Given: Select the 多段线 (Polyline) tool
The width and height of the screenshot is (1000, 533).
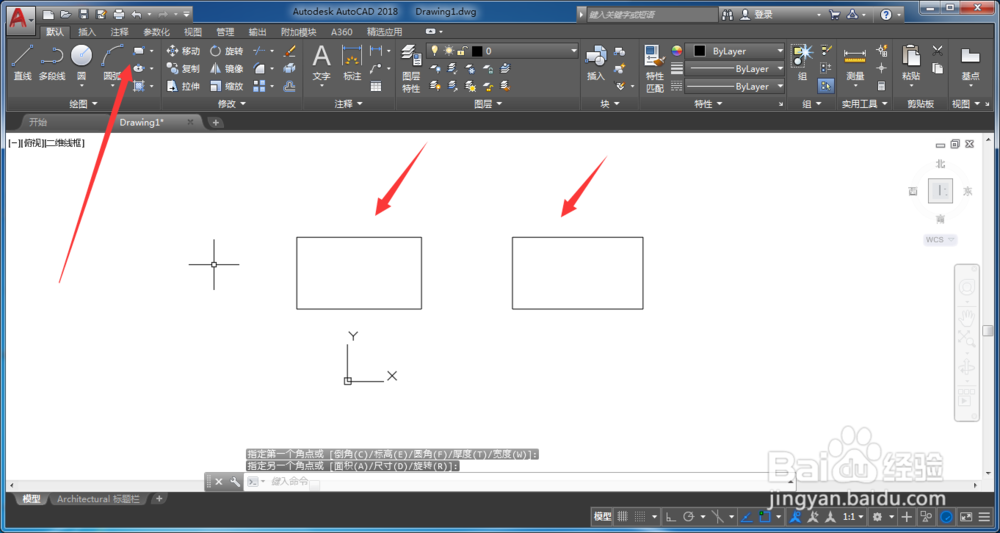Looking at the screenshot, I should tap(52, 62).
